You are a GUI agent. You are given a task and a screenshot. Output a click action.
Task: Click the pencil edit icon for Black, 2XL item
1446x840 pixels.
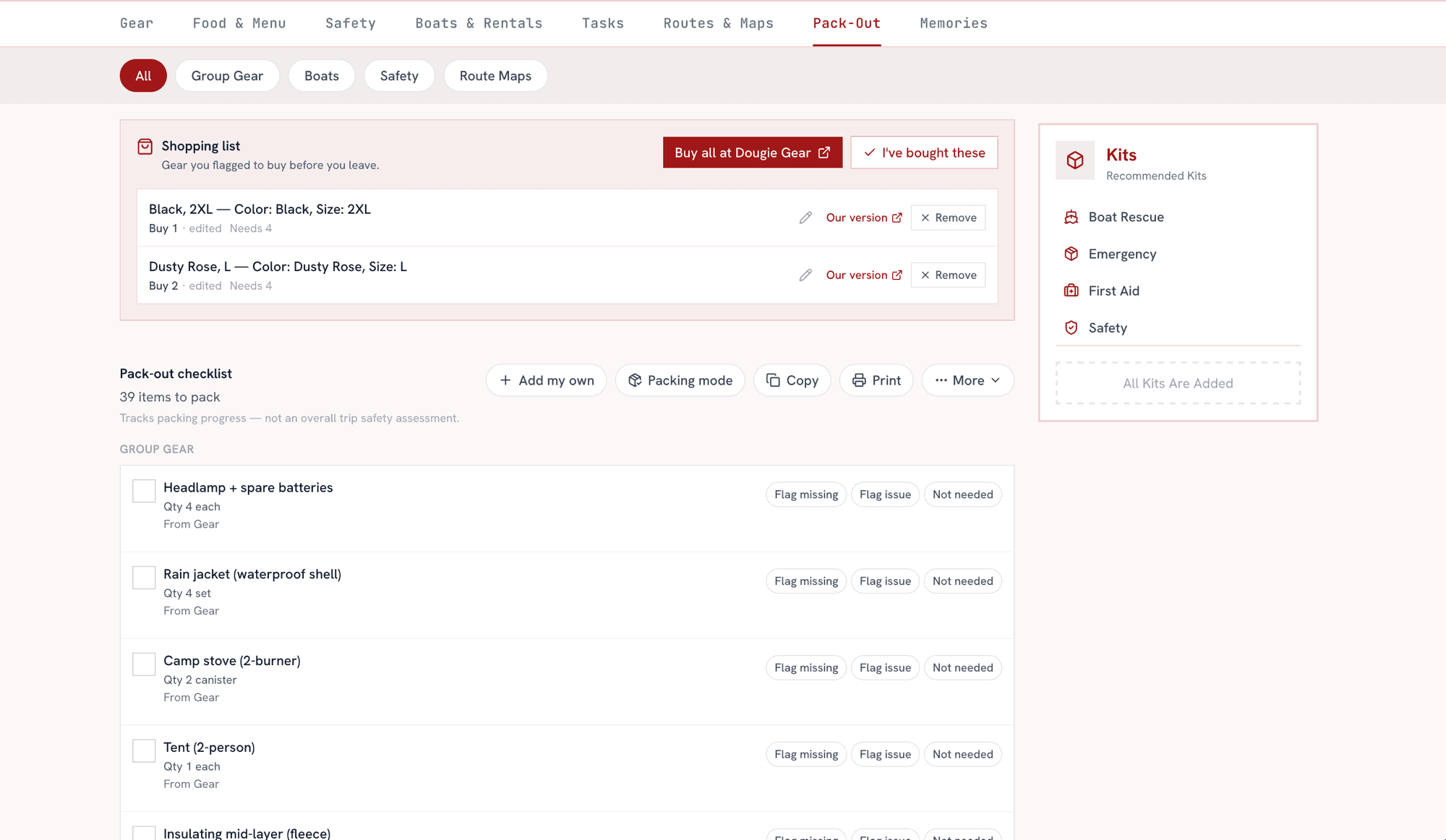[805, 218]
